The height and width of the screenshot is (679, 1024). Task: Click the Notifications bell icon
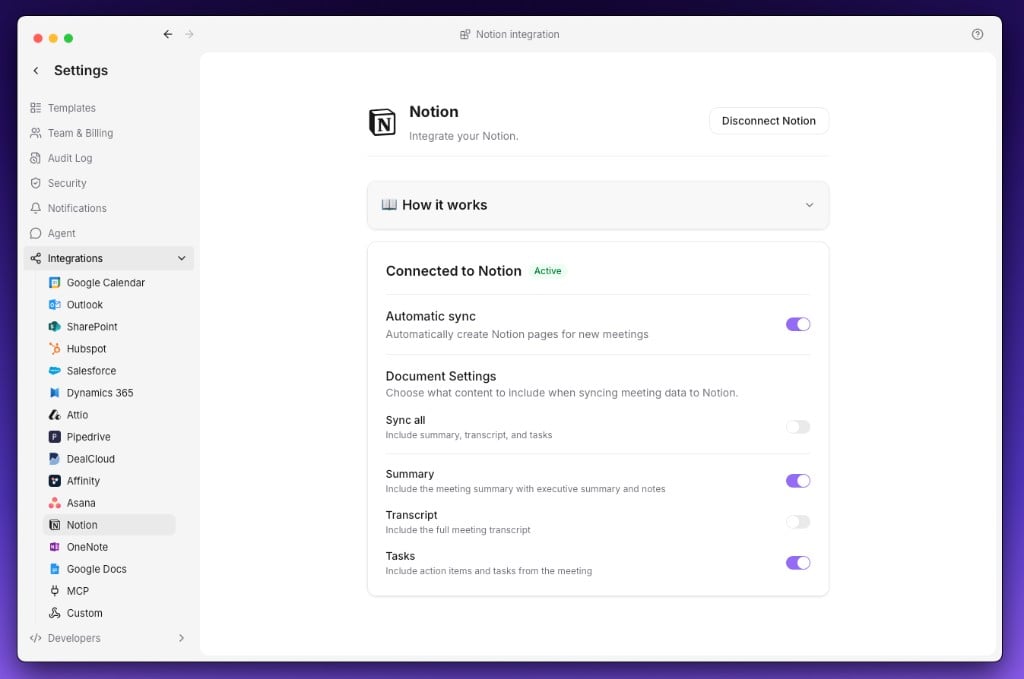pyautogui.click(x=35, y=208)
